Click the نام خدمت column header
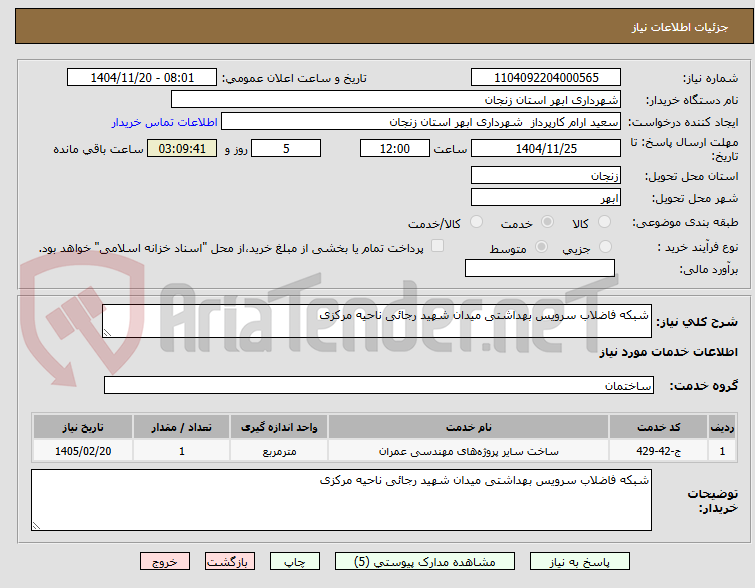 tap(469, 427)
